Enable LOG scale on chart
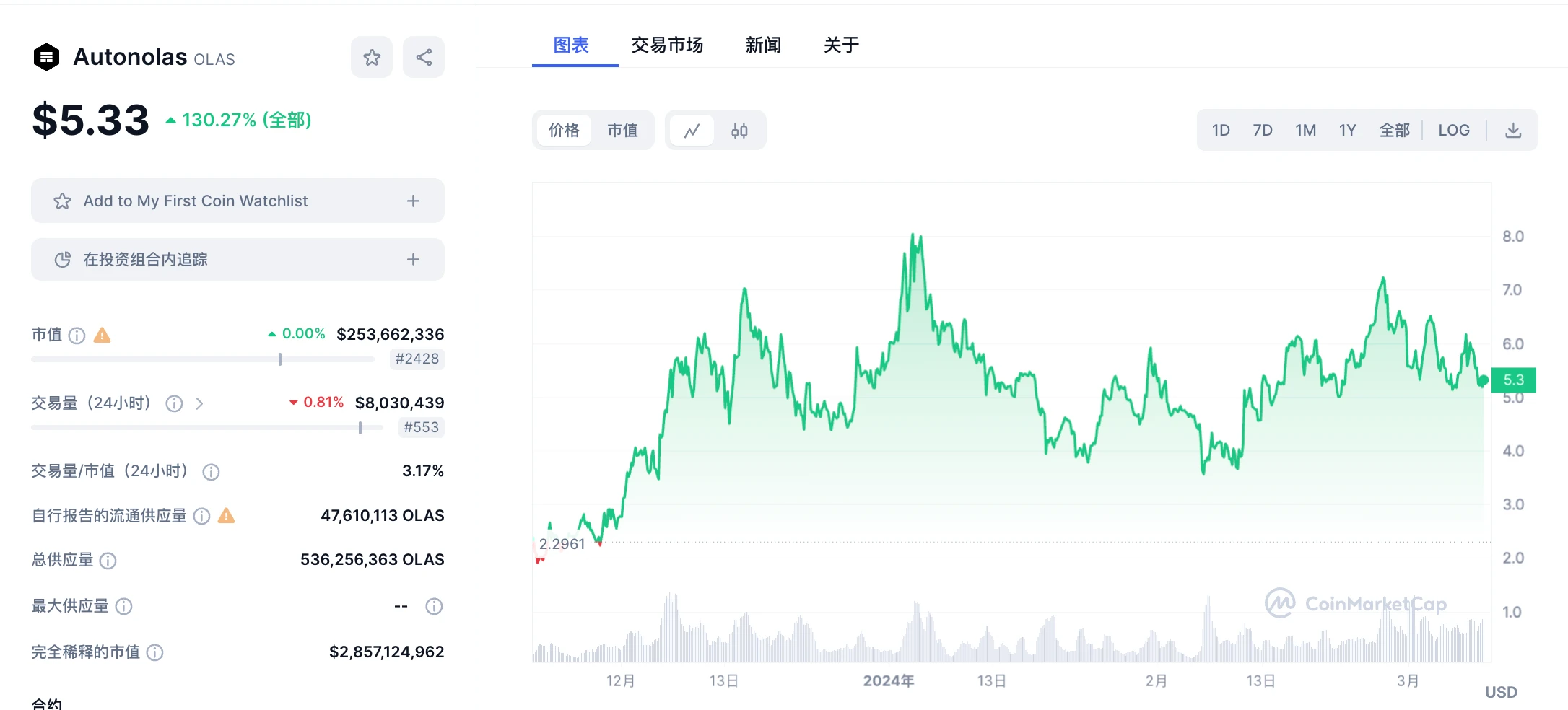The height and width of the screenshot is (710, 1568). point(1453,131)
